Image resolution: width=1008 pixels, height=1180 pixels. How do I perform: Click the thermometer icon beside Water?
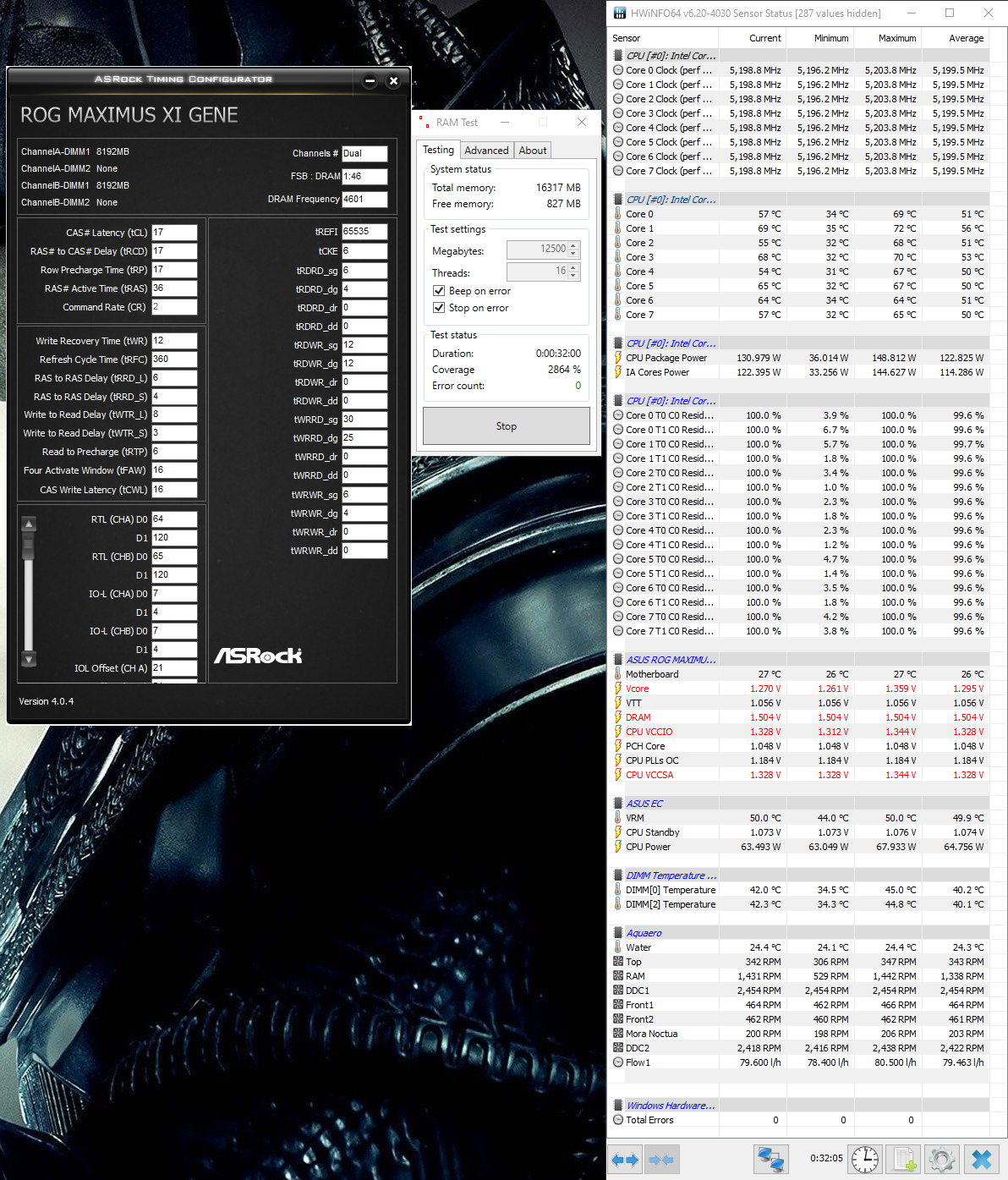click(618, 947)
